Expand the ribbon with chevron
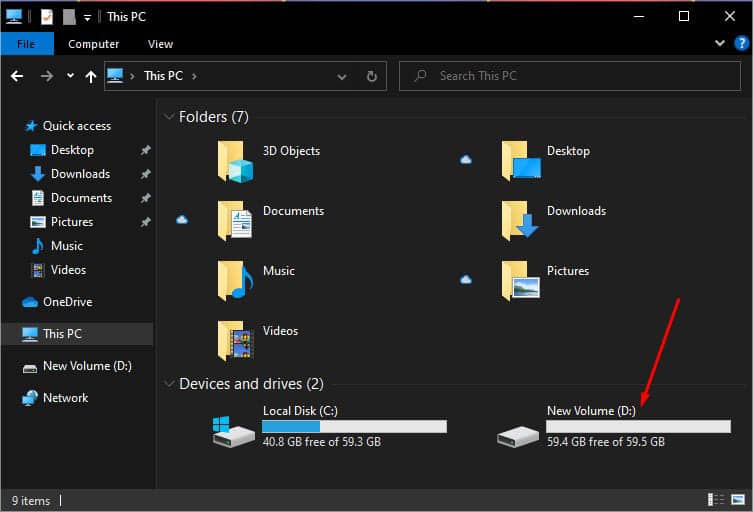The height and width of the screenshot is (512, 753). [x=720, y=43]
